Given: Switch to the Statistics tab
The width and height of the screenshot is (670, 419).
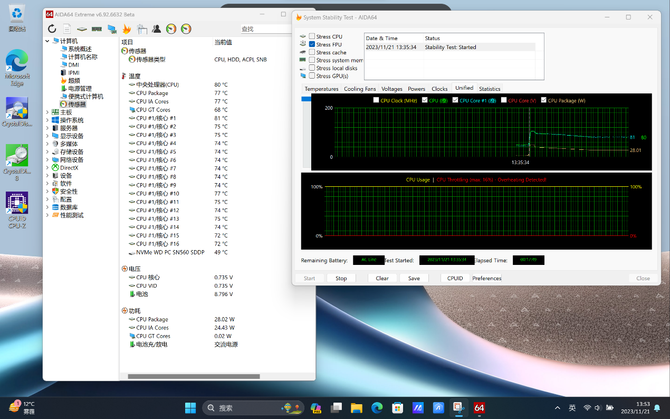Looking at the screenshot, I should [489, 89].
